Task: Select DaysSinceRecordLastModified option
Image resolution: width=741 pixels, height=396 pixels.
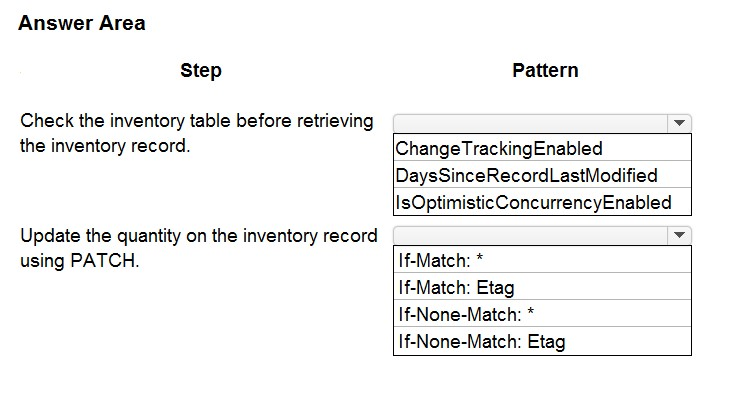Action: coord(543,175)
